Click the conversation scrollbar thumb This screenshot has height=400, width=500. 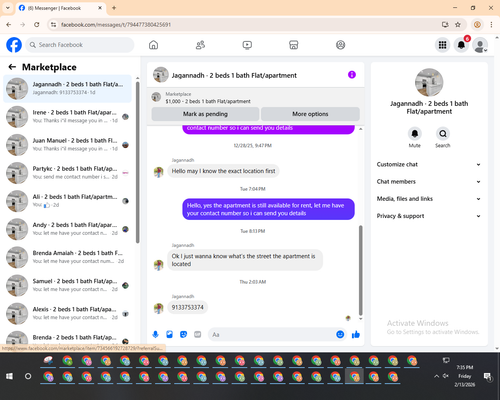(360, 270)
